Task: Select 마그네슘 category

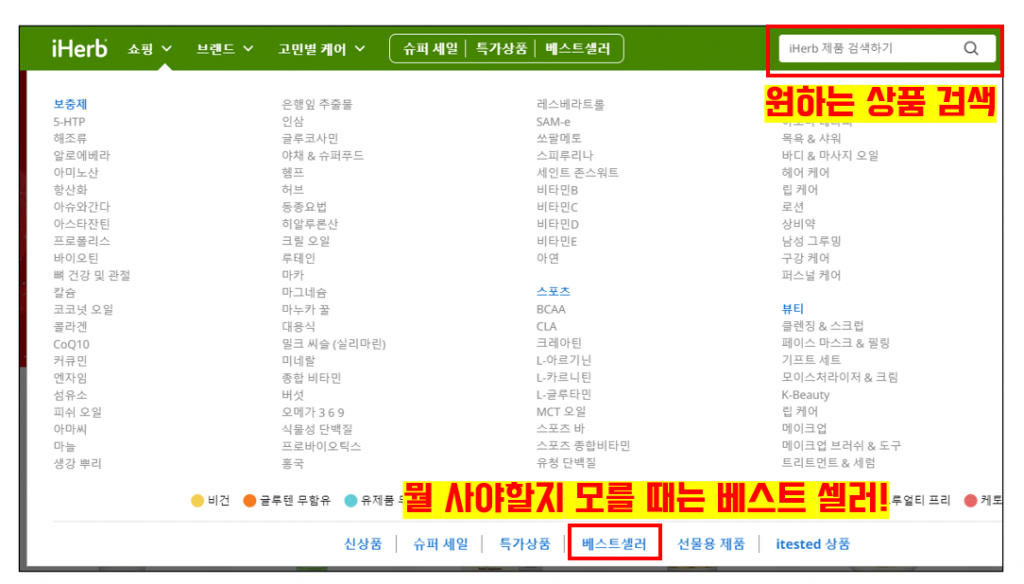Action: 304,292
